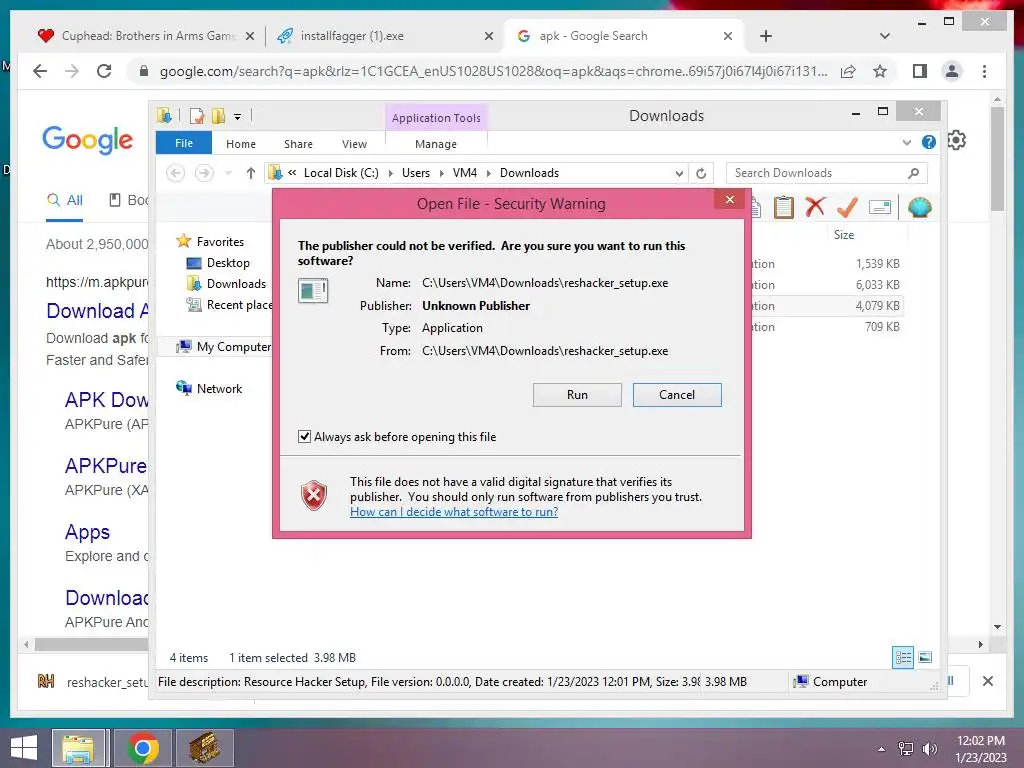Select Favorites in navigation pane
This screenshot has height=768, width=1024.
[220, 242]
